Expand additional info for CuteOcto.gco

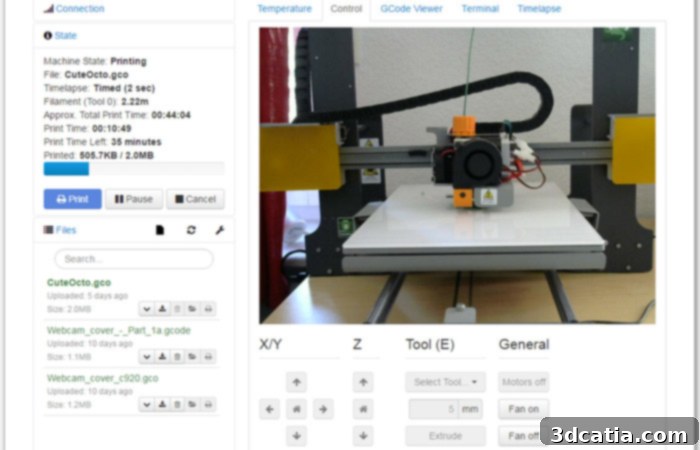tap(146, 308)
